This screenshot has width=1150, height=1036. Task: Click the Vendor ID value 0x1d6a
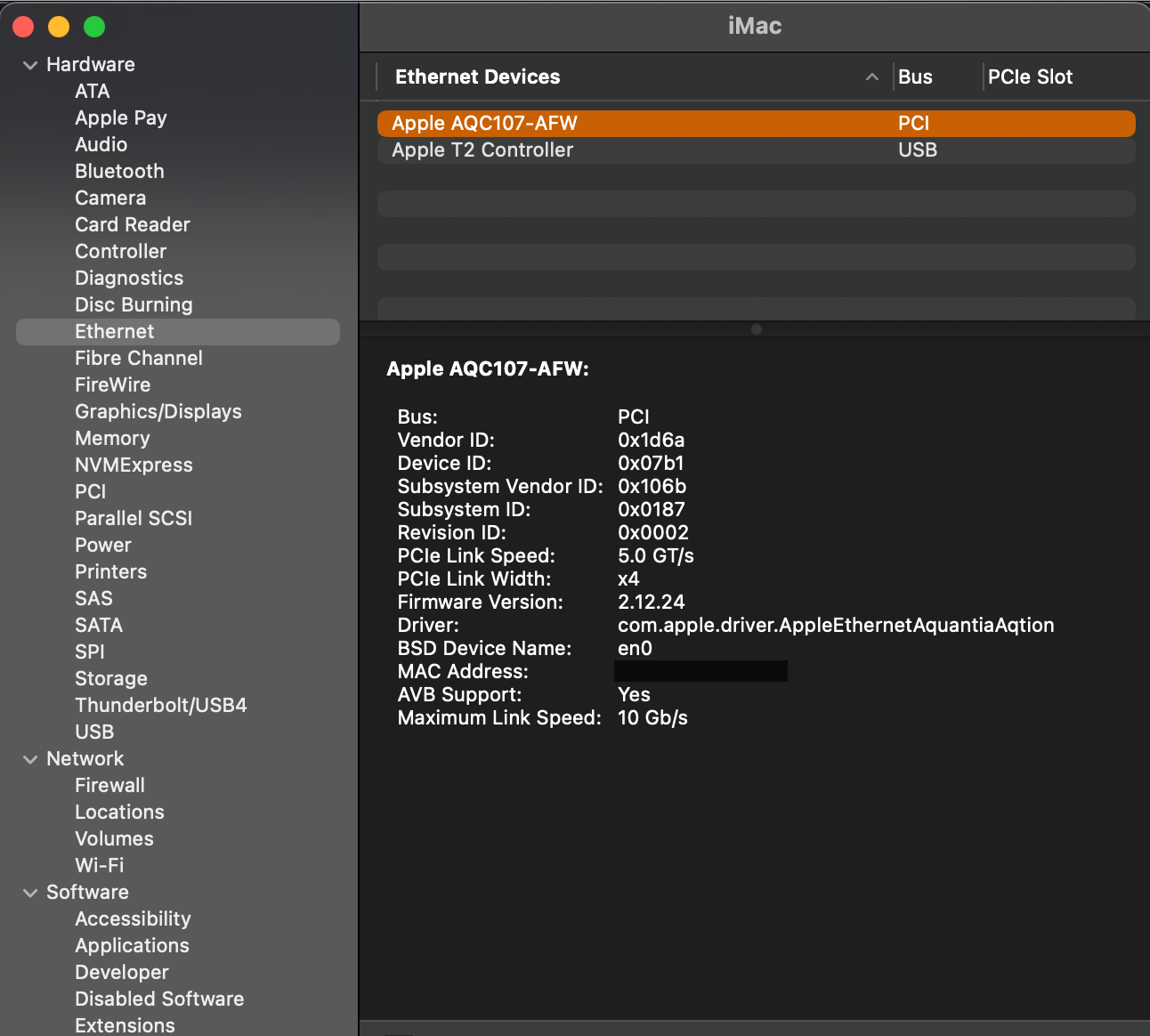pos(652,441)
